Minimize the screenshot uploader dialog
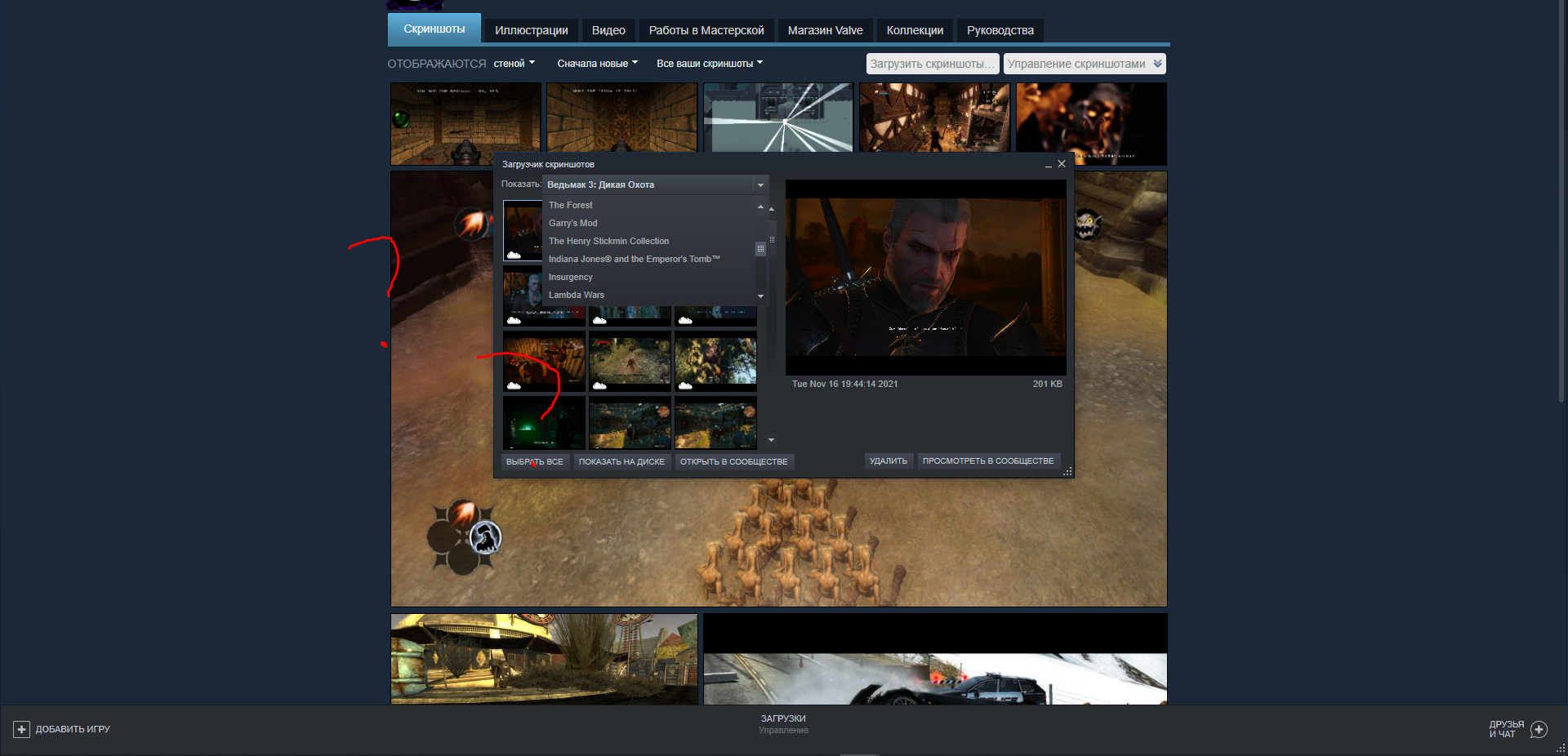This screenshot has width=1568, height=756. click(1048, 165)
